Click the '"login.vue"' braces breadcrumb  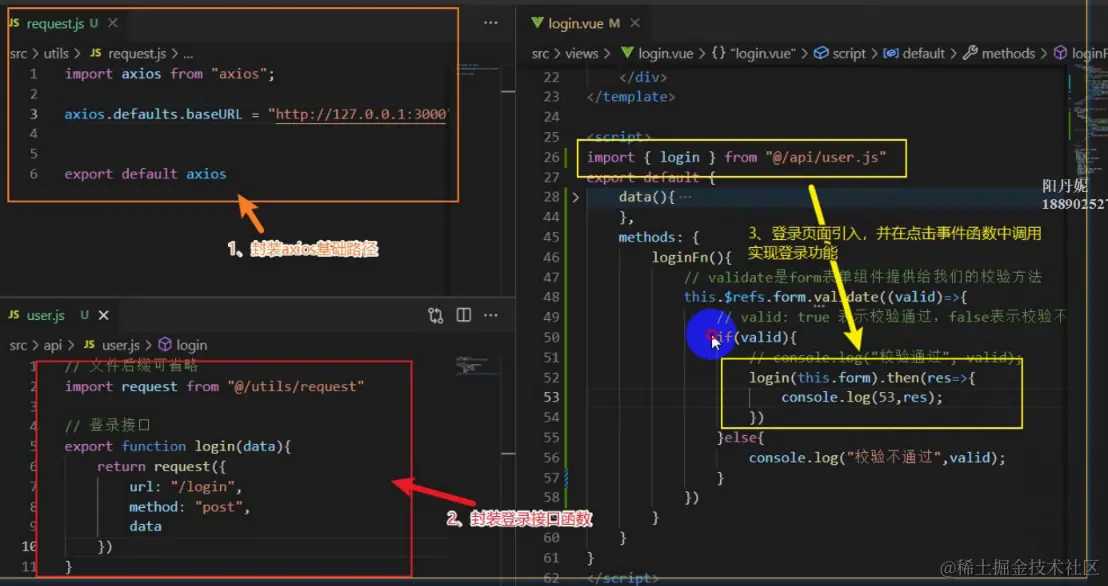pyautogui.click(x=753, y=54)
